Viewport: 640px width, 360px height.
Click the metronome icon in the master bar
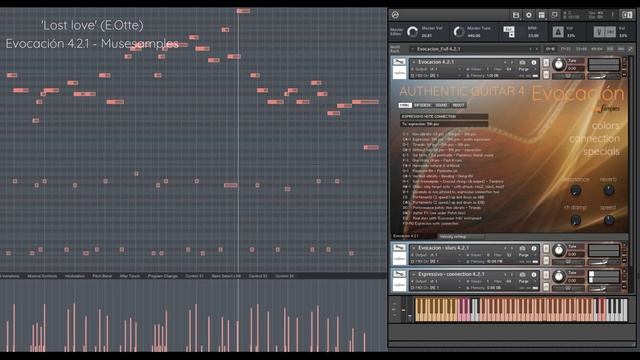pos(558,32)
